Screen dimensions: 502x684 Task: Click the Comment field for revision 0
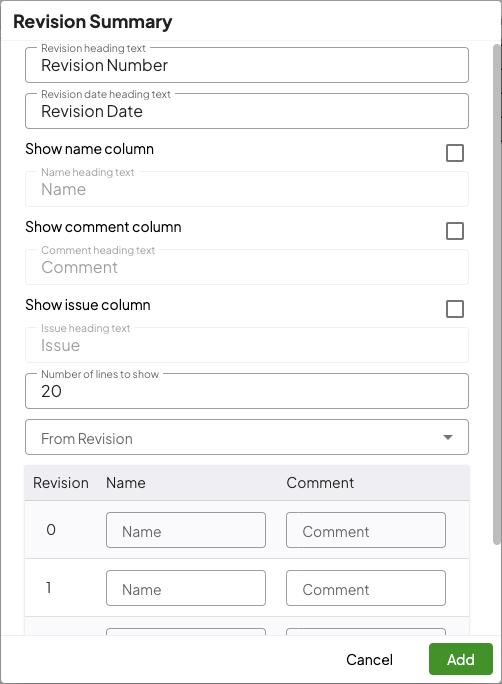pos(366,530)
